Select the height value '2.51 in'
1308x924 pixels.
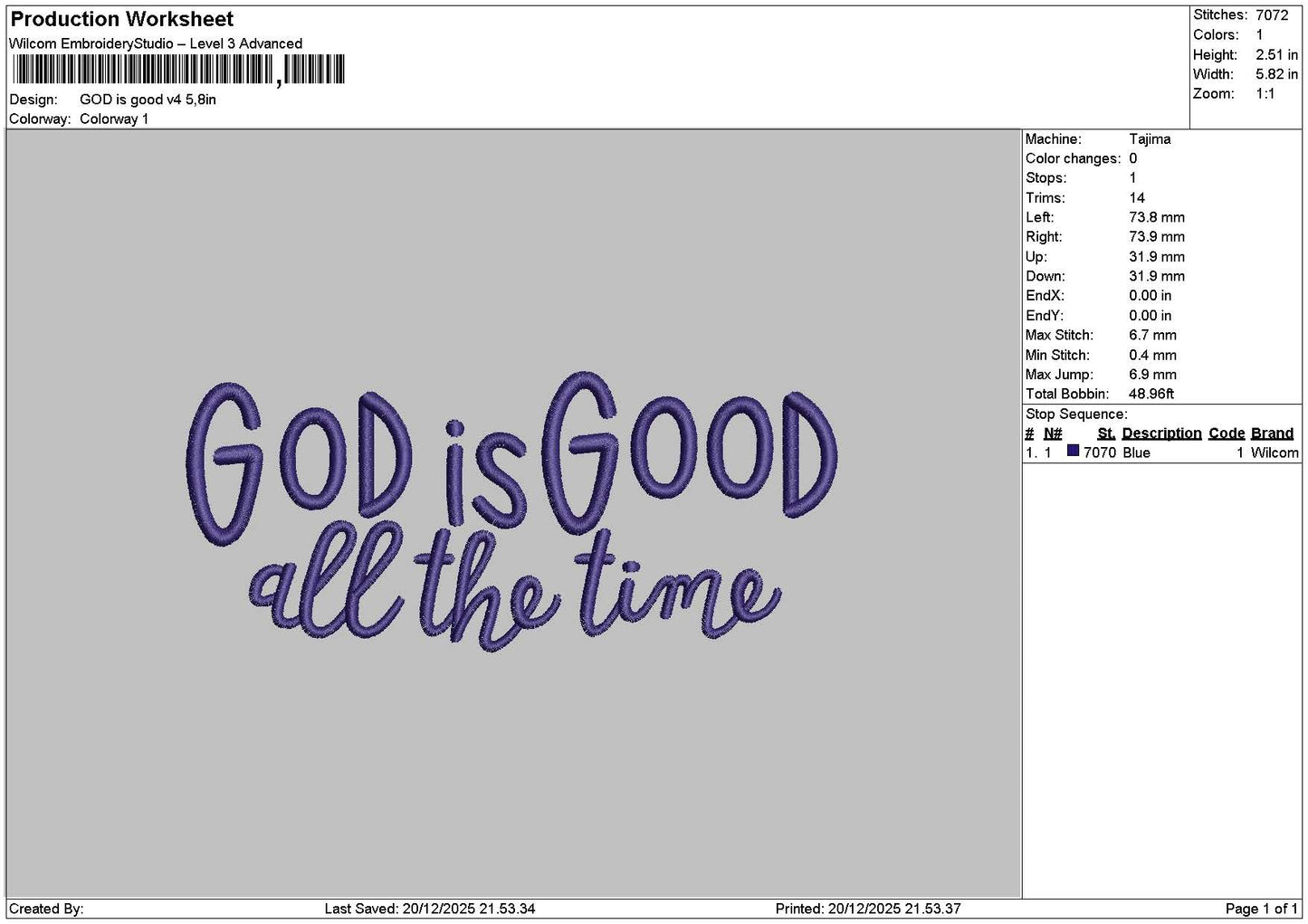pos(1276,55)
